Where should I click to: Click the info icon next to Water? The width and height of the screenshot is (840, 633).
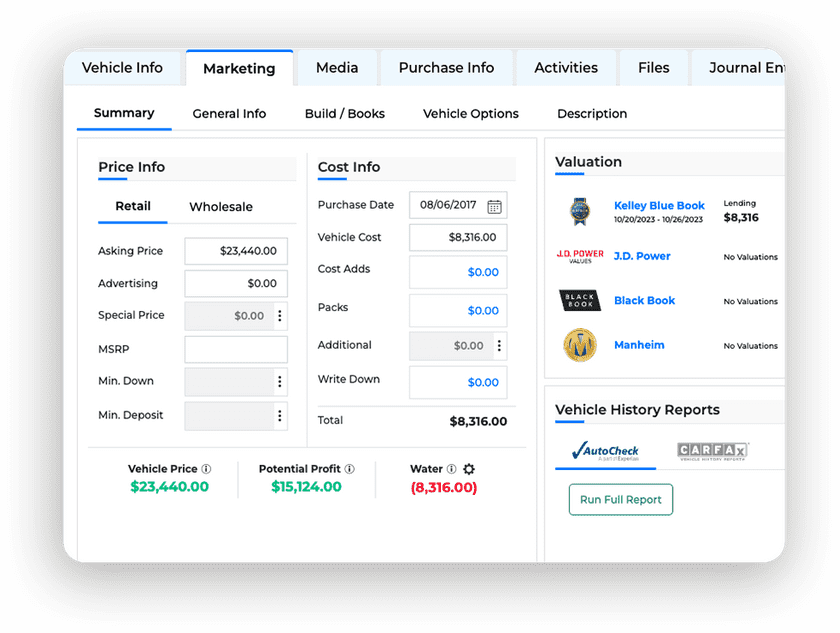point(452,469)
